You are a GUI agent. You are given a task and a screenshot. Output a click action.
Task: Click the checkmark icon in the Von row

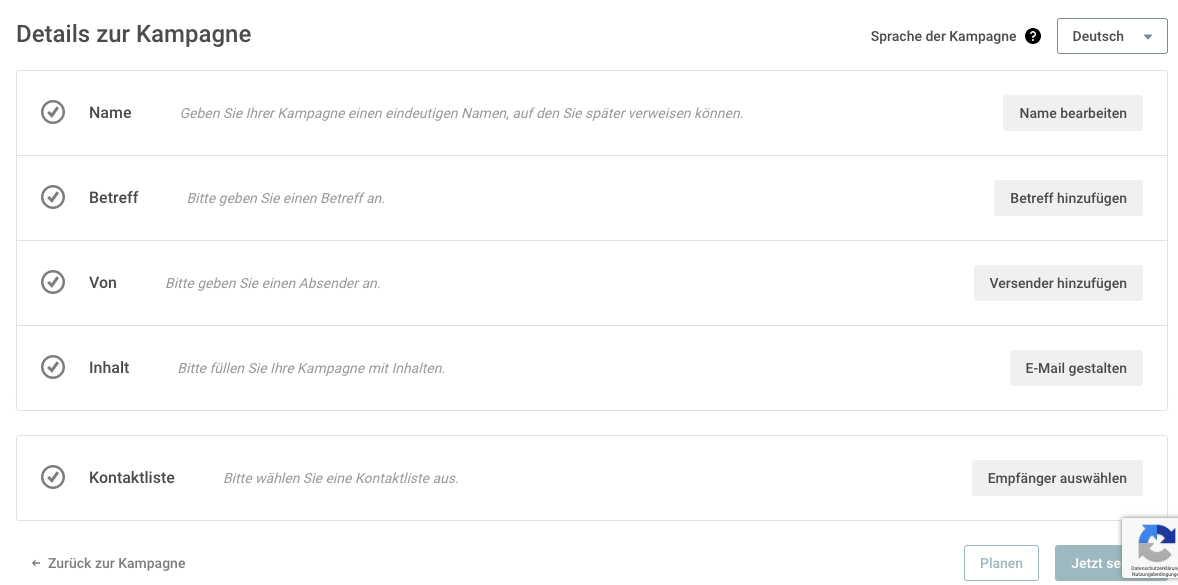click(53, 282)
